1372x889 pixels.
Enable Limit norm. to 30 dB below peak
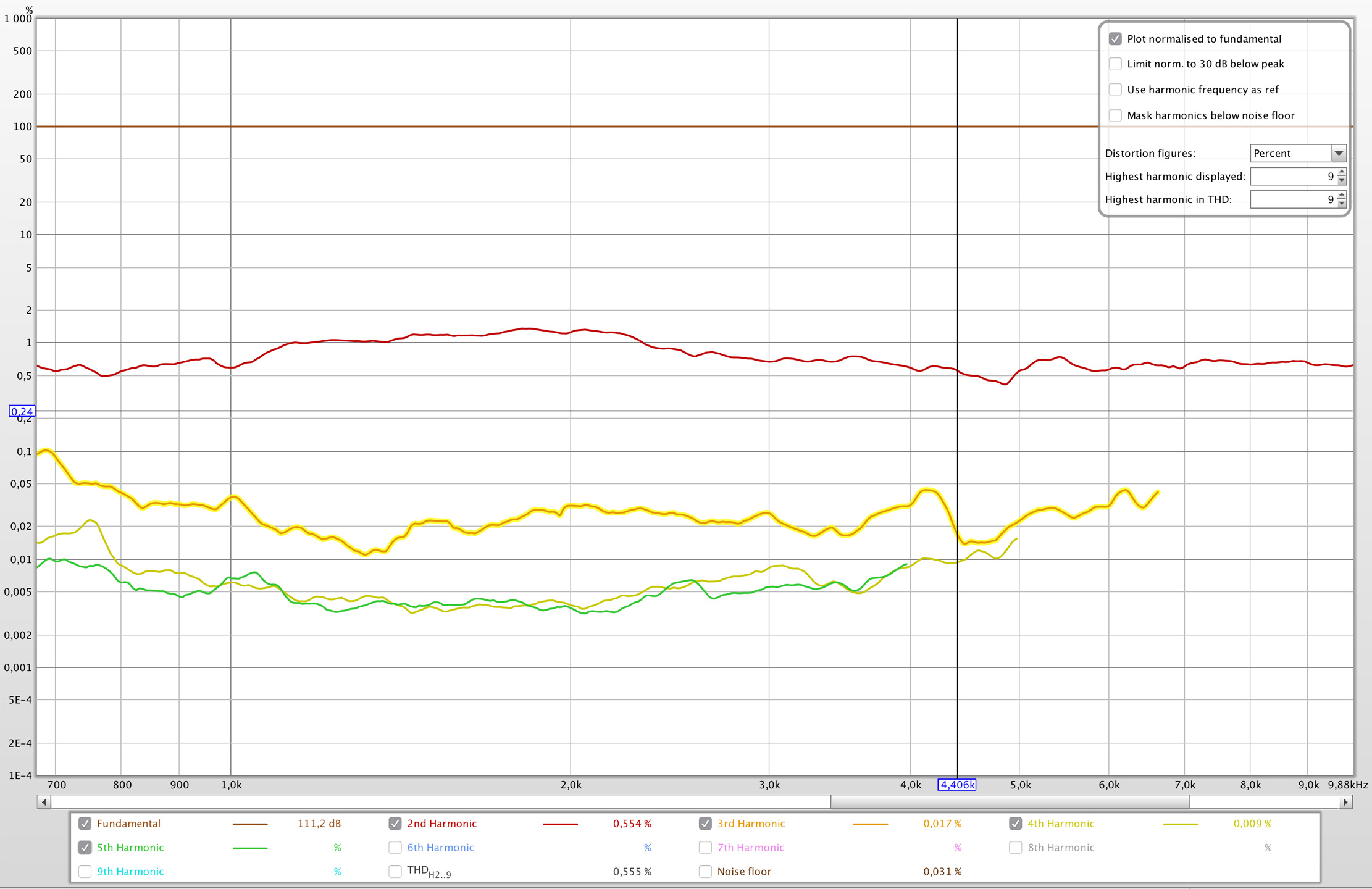tap(1115, 64)
